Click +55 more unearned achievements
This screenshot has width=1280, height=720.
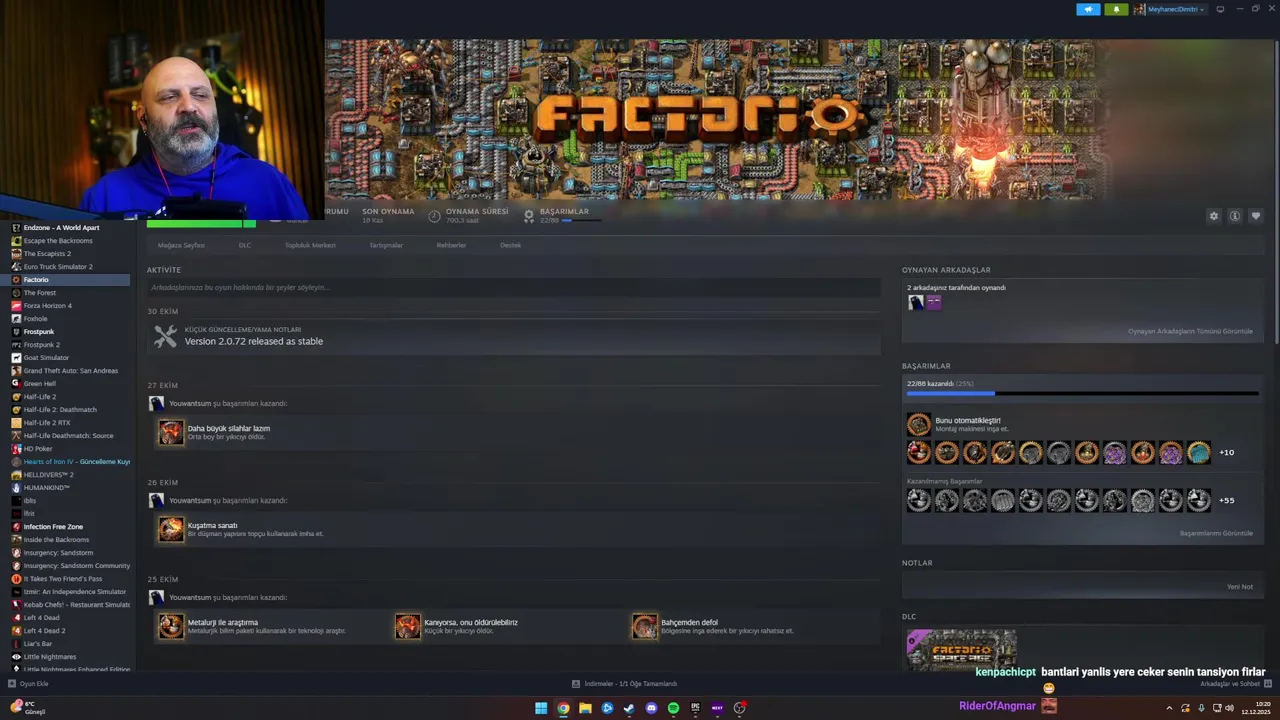click(1226, 500)
